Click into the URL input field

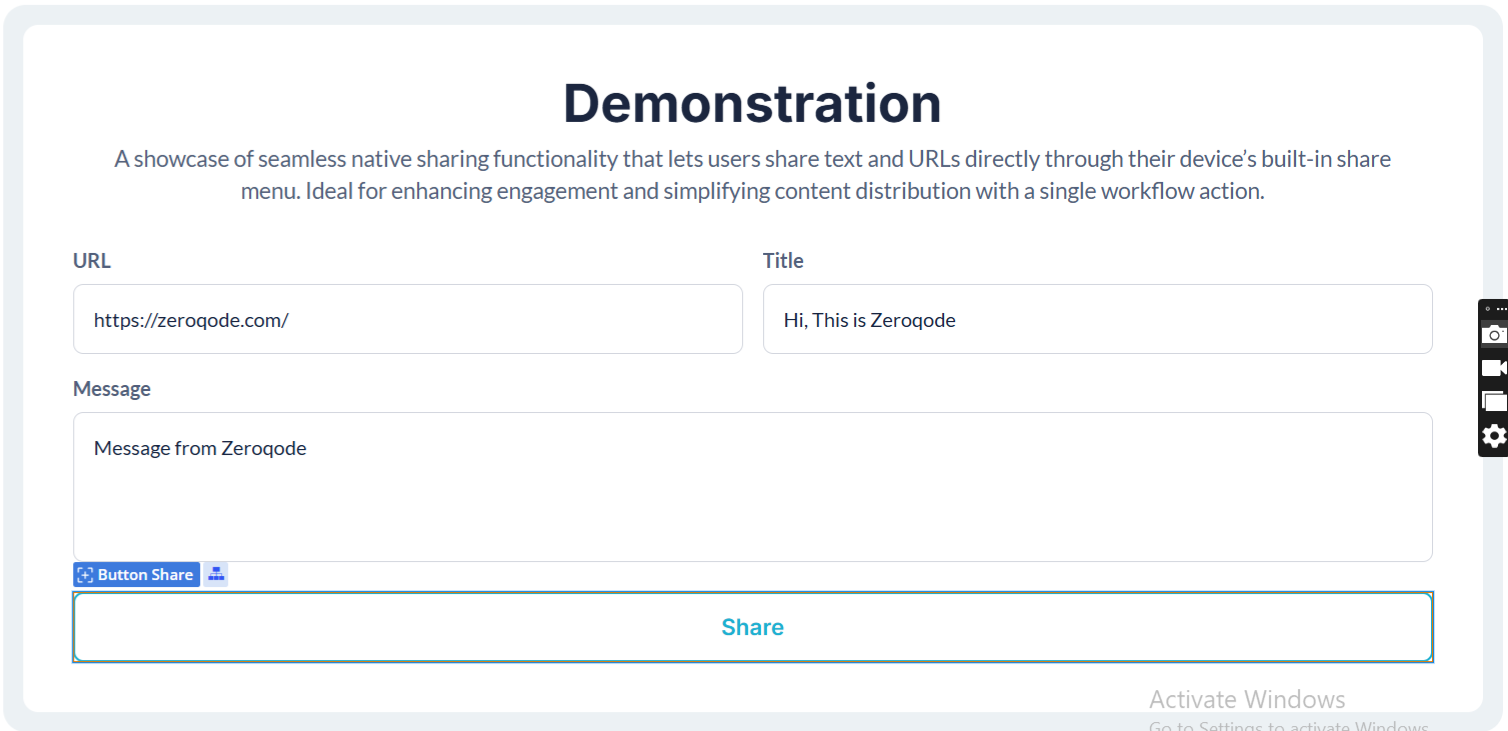[x=407, y=320]
